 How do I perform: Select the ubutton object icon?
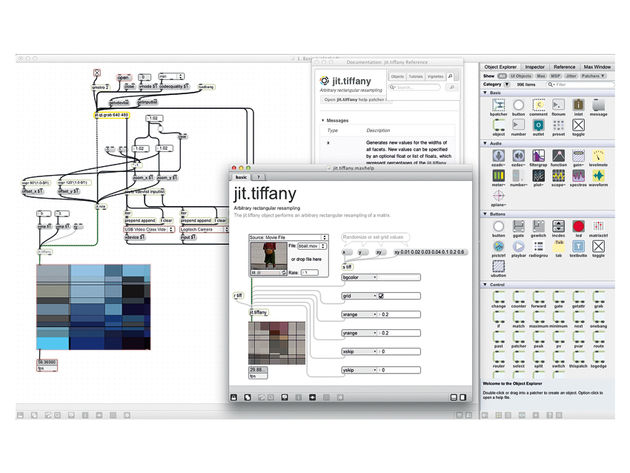click(x=498, y=266)
